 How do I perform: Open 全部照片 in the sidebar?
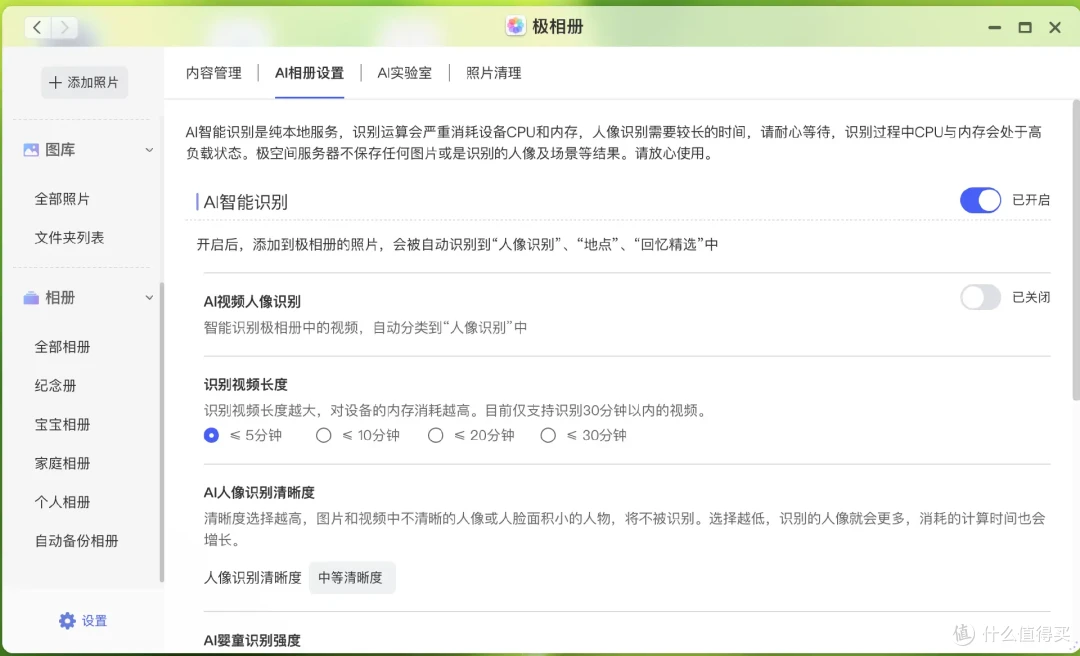click(62, 199)
